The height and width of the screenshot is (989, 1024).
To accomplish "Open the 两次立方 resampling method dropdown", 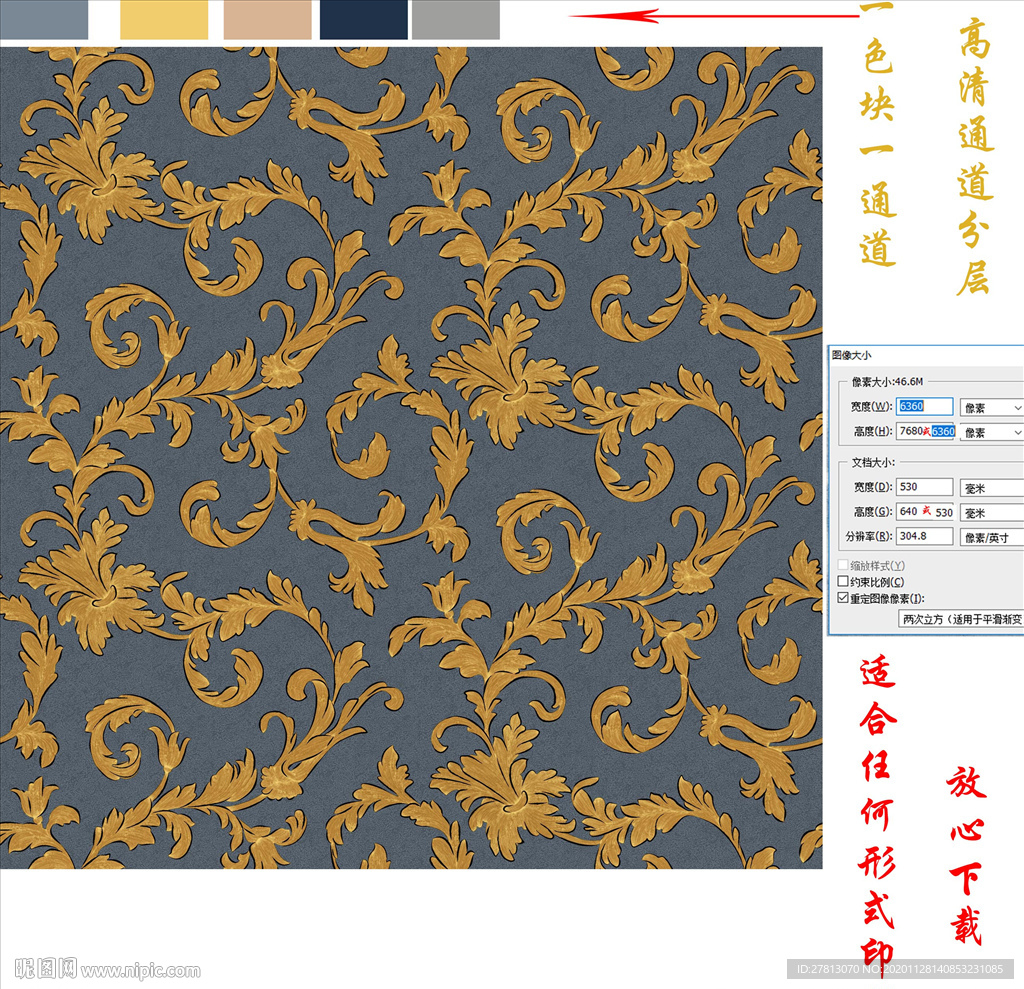I will [961, 619].
